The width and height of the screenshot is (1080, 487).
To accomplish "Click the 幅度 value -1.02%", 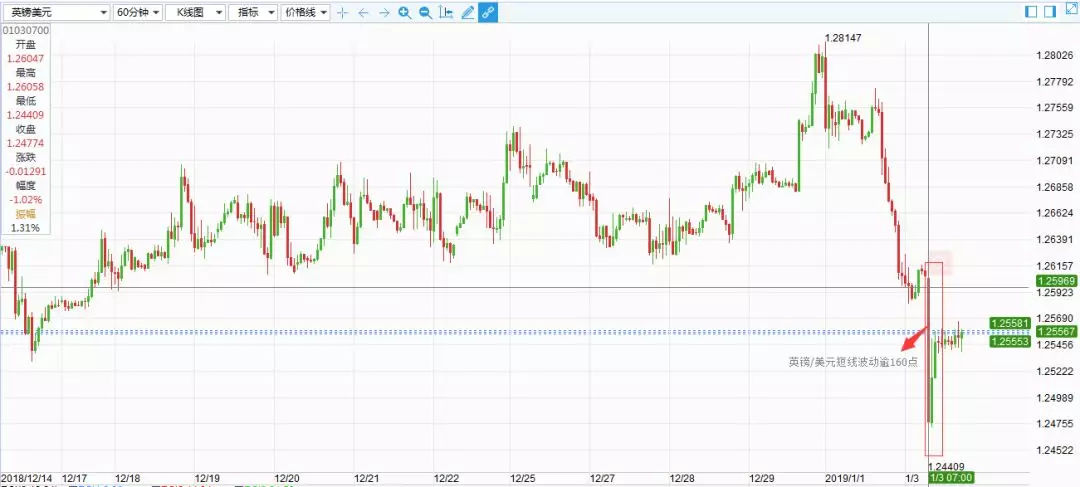I will click(25, 200).
